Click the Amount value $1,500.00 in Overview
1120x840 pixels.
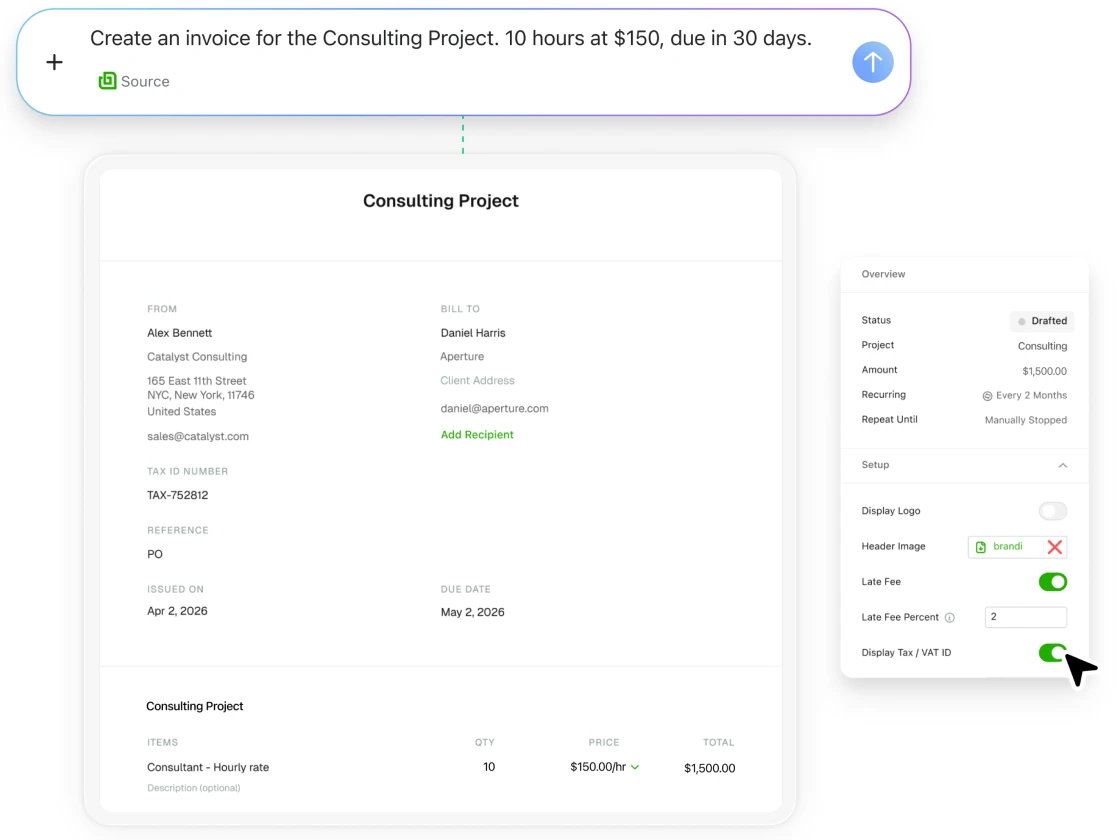[1044, 371]
